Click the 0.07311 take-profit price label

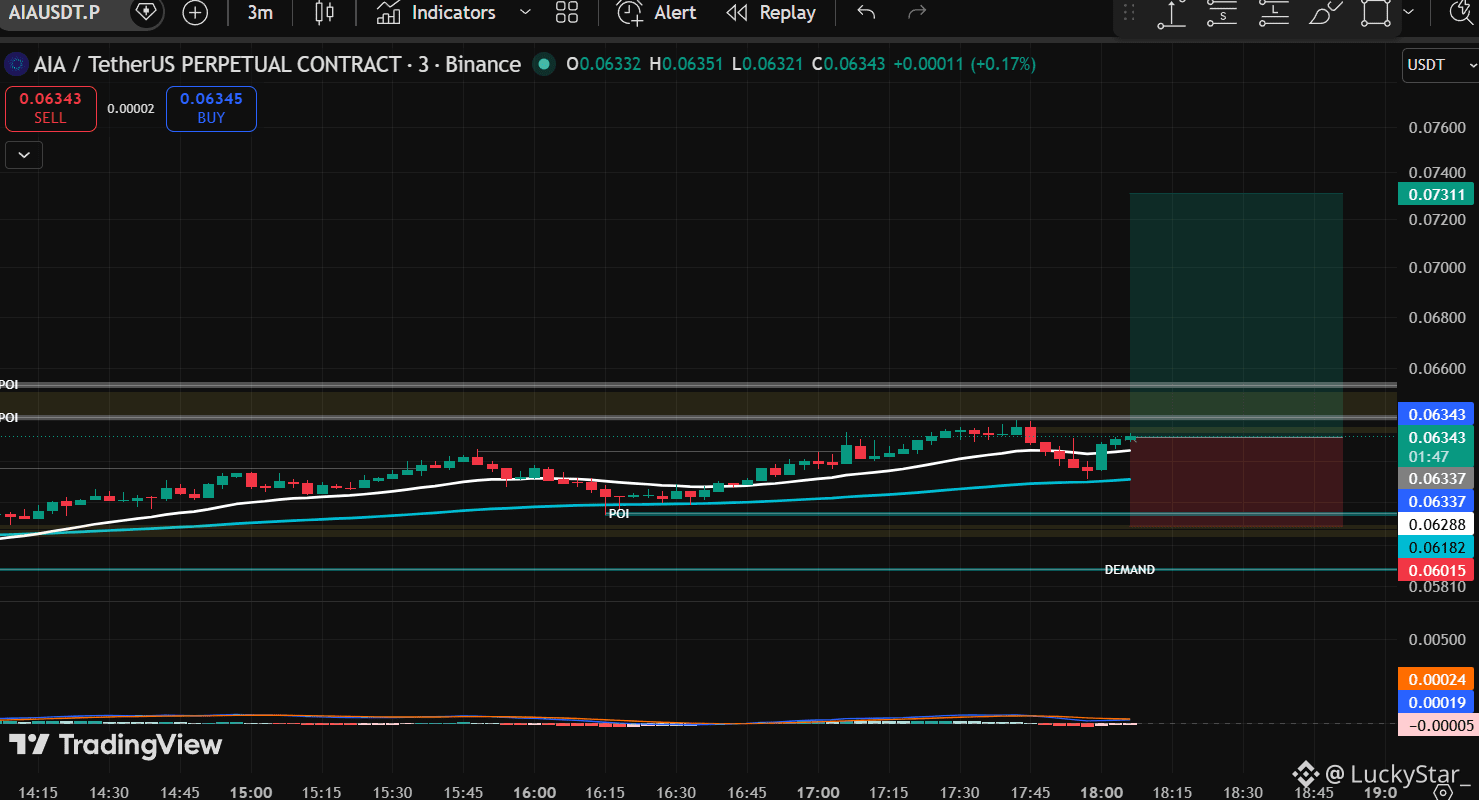(1436, 194)
